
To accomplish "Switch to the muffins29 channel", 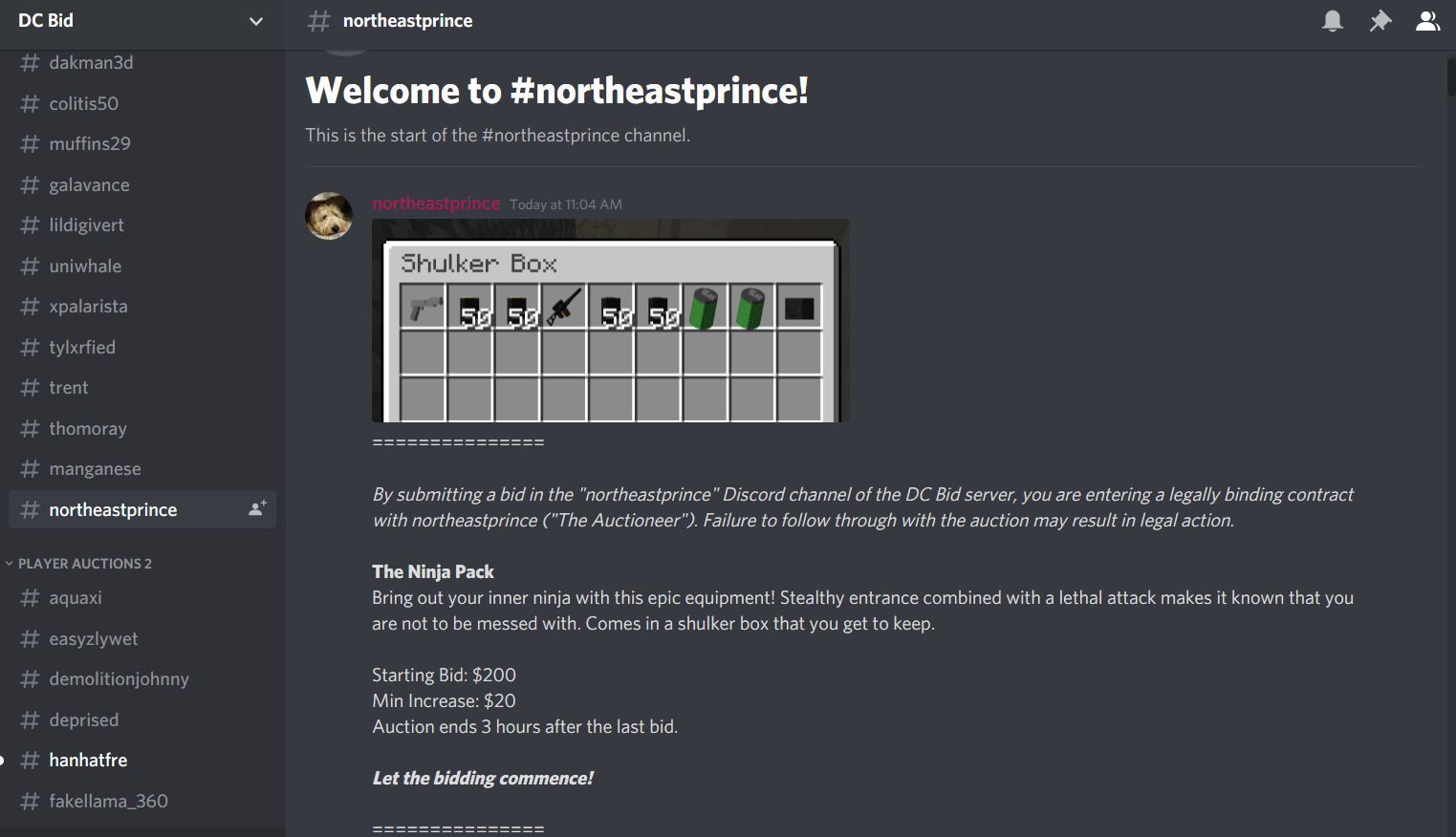I will [142, 143].
